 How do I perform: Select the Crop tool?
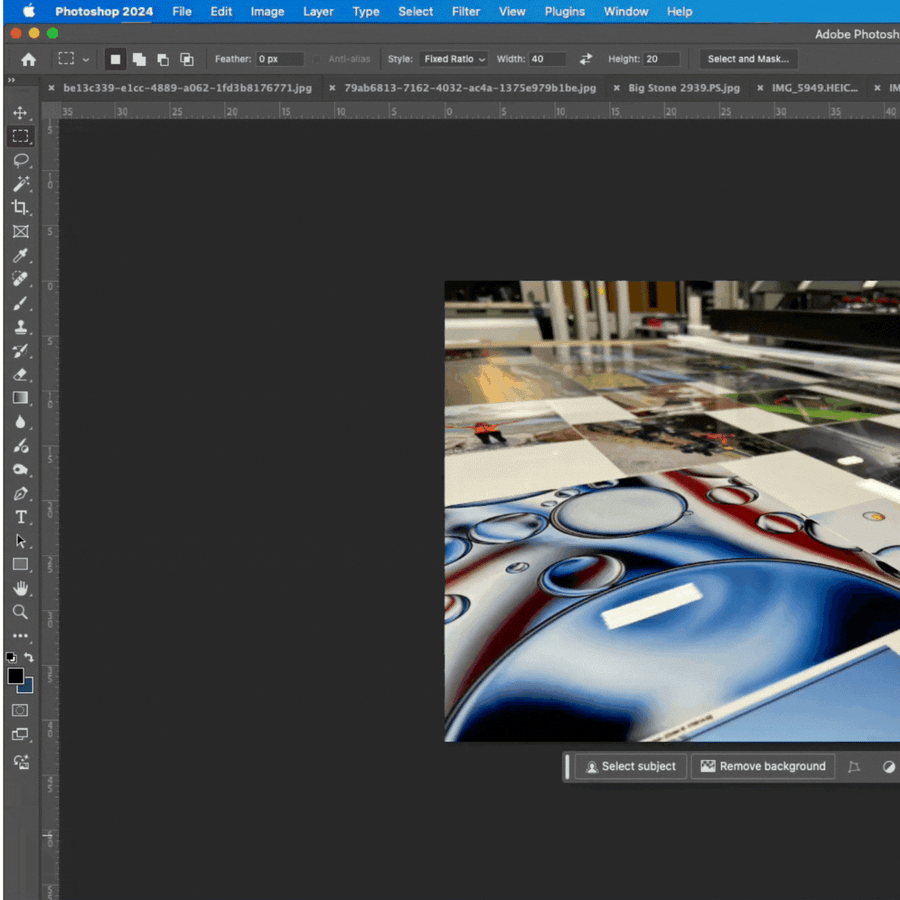point(21,207)
